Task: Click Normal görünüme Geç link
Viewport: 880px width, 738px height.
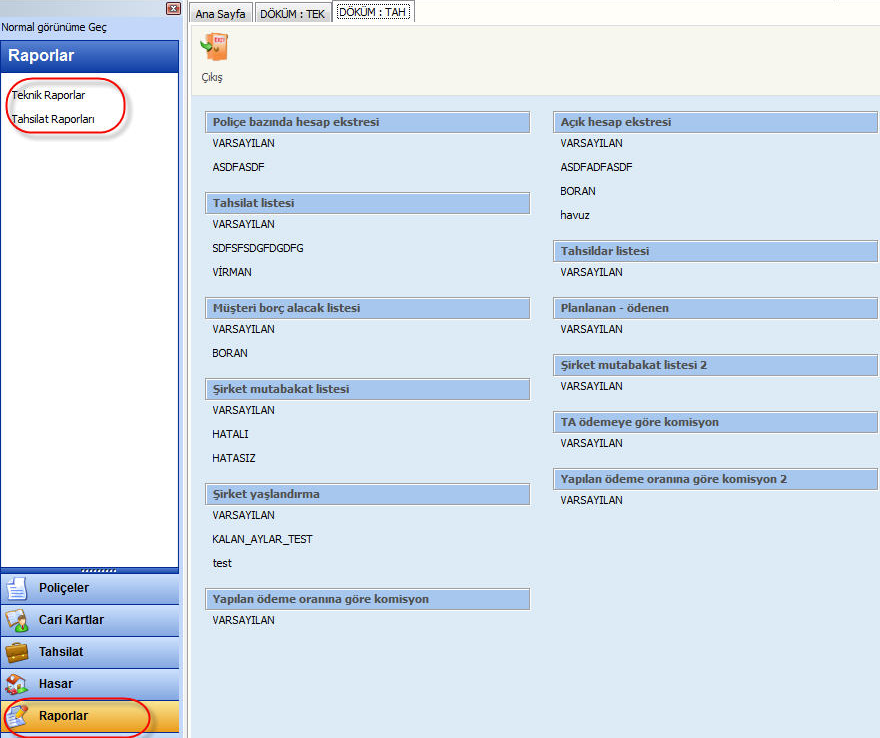Action: (x=54, y=27)
